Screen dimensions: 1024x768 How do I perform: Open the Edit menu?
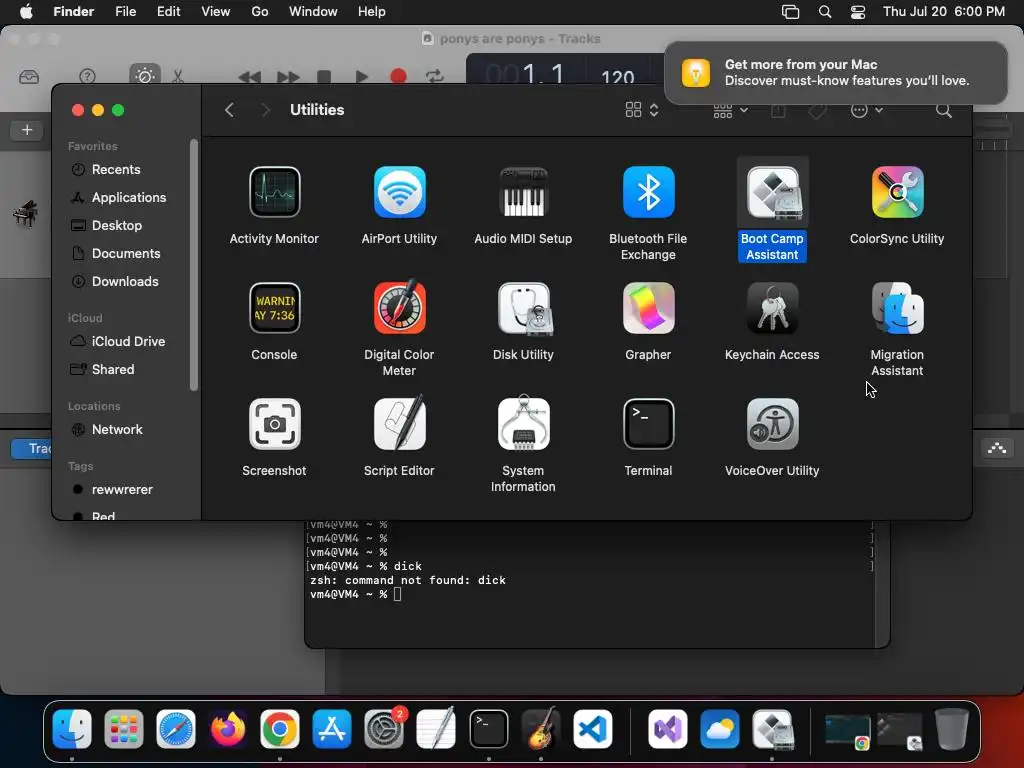[168, 12]
